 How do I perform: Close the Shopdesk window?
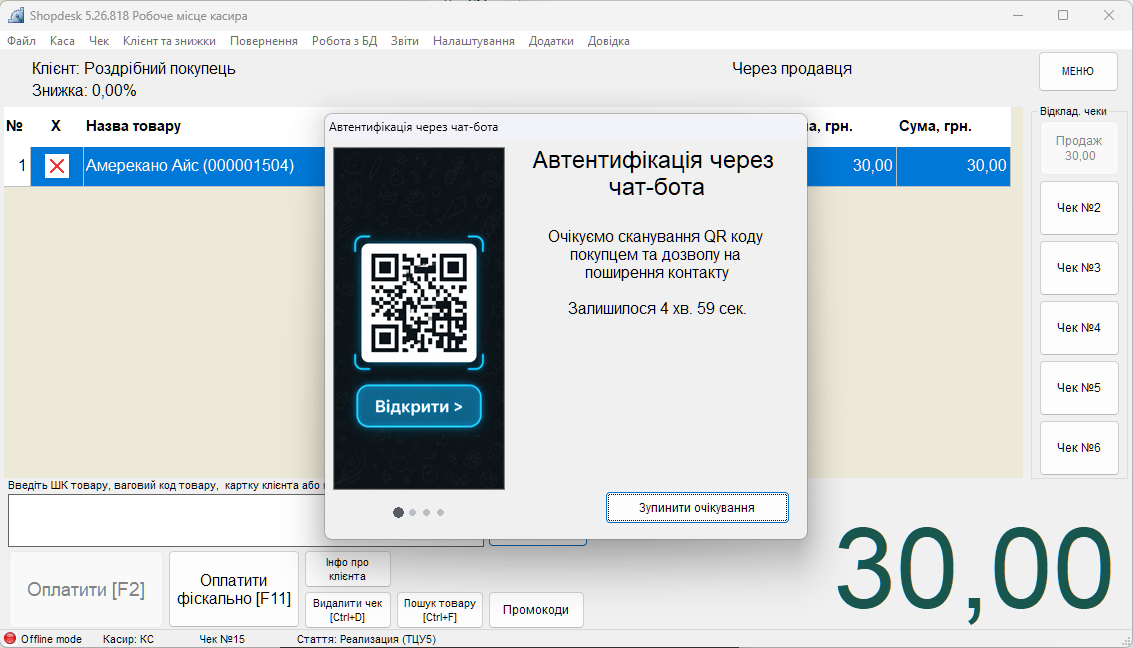(1108, 15)
